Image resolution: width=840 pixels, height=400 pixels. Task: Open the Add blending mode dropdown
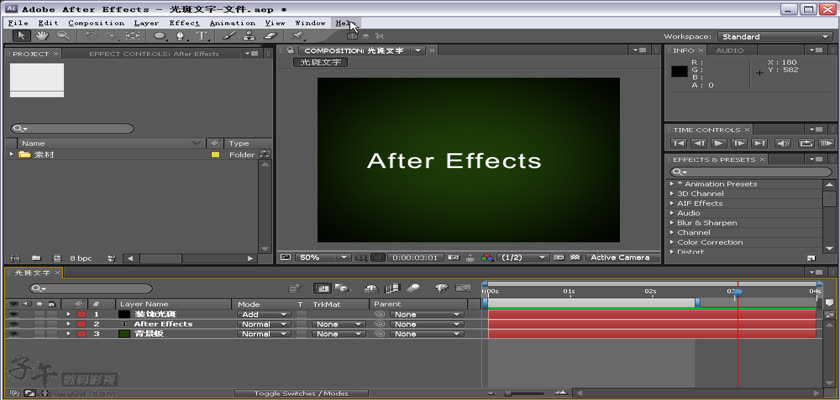pyautogui.click(x=264, y=314)
